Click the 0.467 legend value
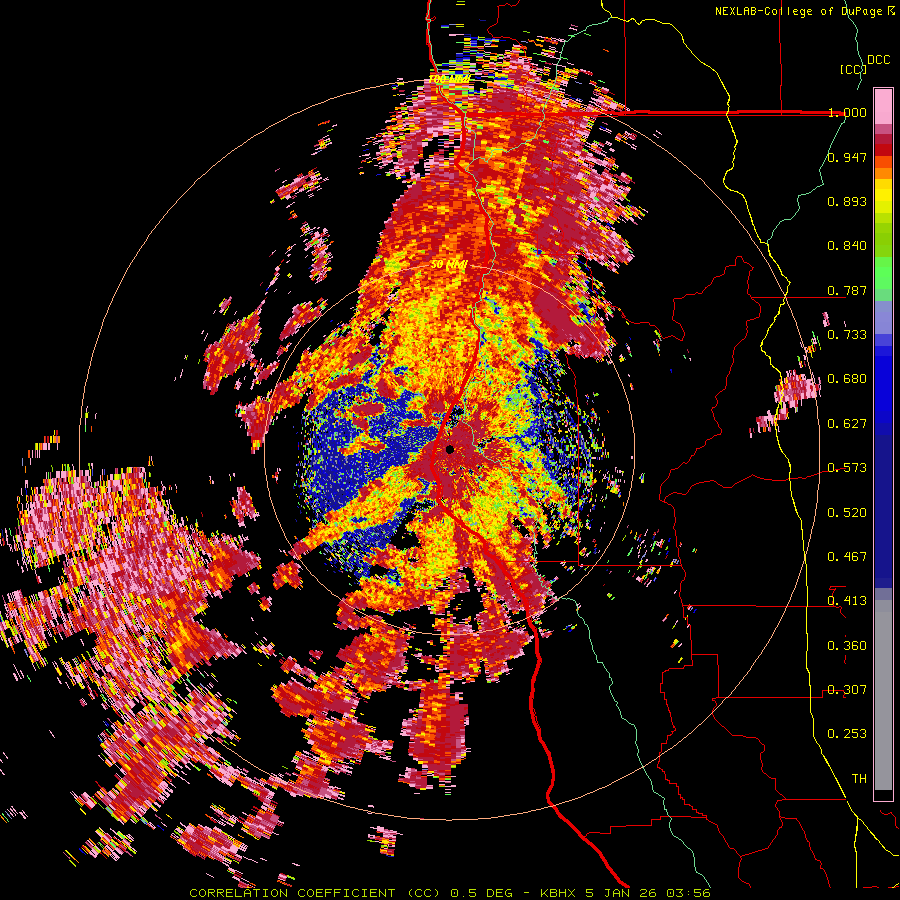900x900 pixels. click(x=847, y=557)
